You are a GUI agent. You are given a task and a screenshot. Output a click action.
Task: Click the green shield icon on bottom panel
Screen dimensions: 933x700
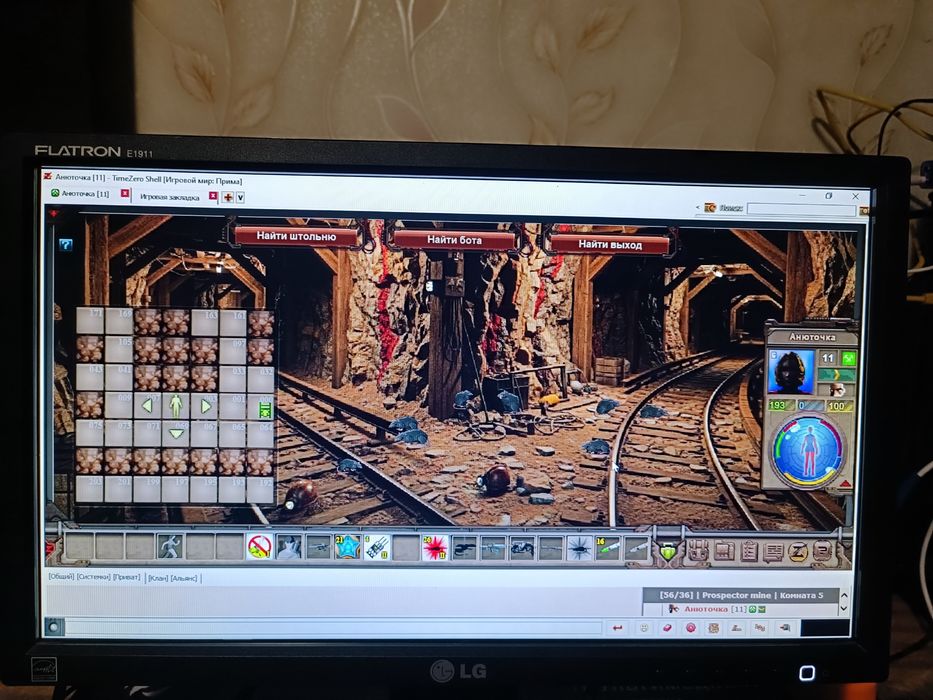(x=669, y=551)
